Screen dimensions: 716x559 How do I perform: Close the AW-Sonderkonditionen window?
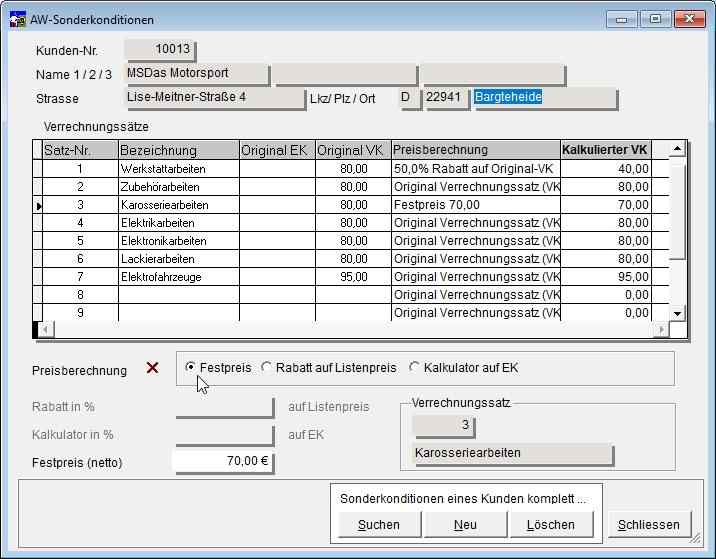(690, 19)
